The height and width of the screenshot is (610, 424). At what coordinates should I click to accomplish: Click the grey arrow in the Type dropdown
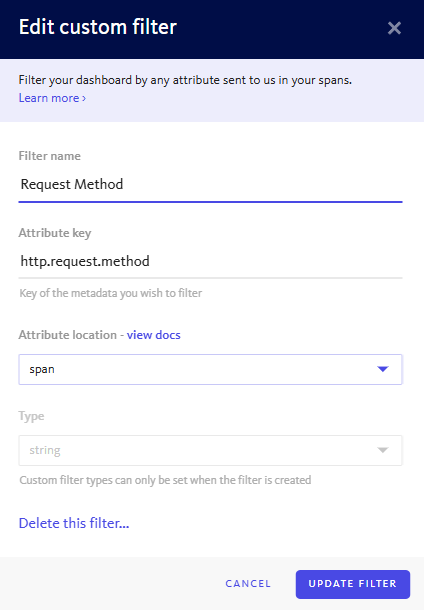tap(383, 450)
